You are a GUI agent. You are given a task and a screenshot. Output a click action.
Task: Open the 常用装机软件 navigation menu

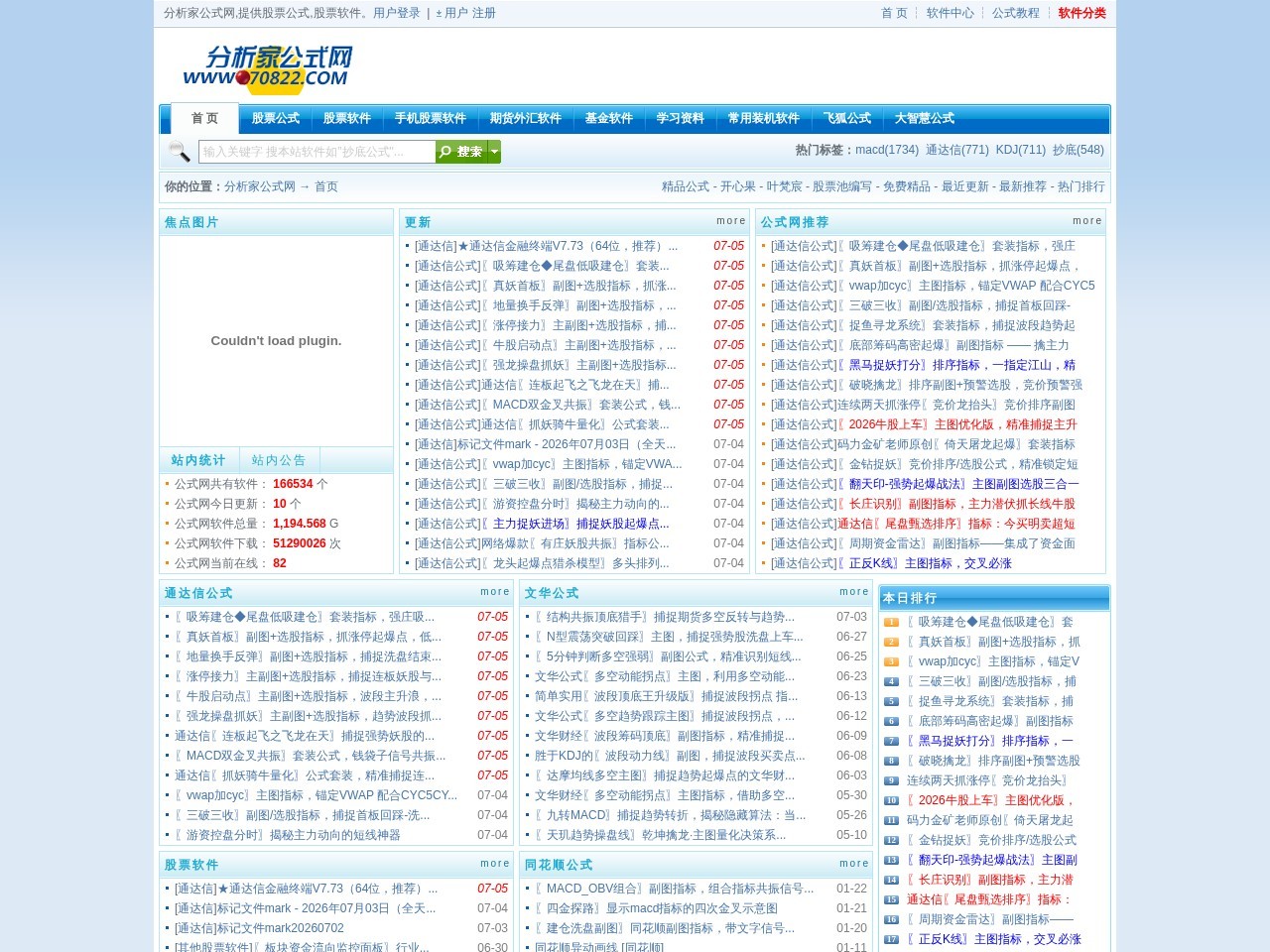pyautogui.click(x=763, y=118)
